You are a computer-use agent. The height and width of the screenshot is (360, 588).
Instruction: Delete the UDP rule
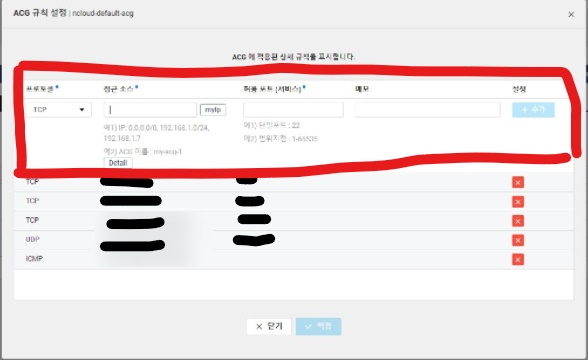coord(518,240)
